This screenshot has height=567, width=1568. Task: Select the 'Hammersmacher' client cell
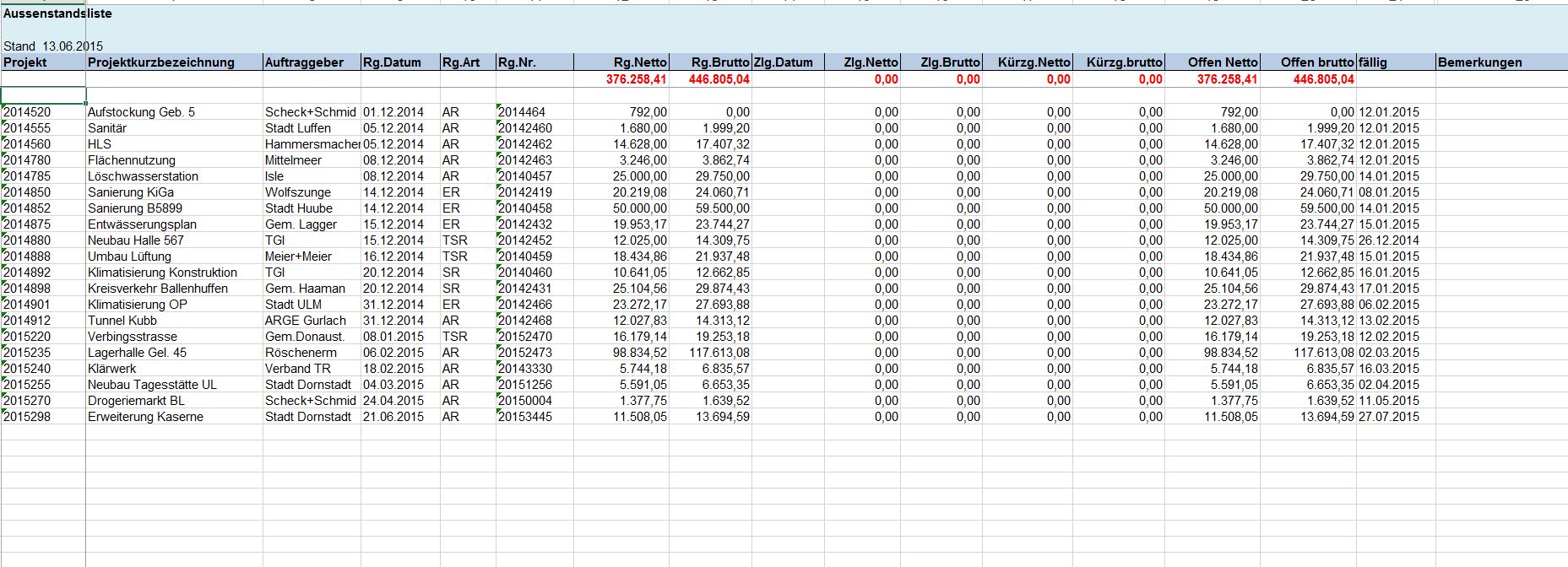click(x=312, y=144)
